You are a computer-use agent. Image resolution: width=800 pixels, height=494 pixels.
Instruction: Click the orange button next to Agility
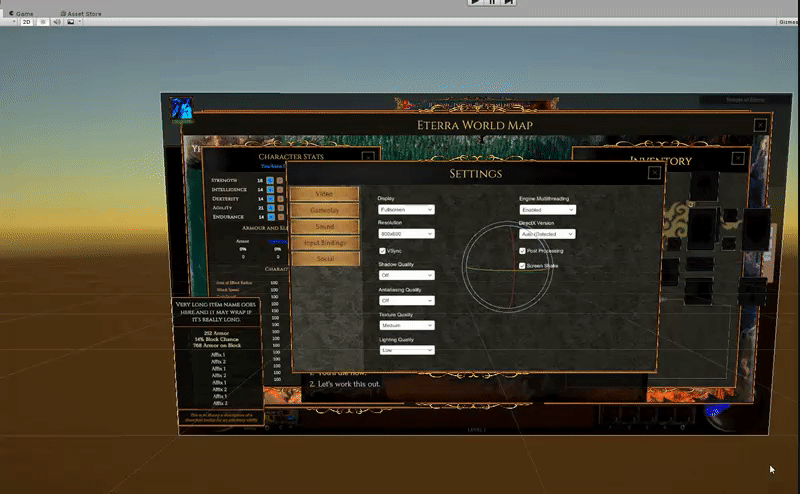(x=281, y=208)
